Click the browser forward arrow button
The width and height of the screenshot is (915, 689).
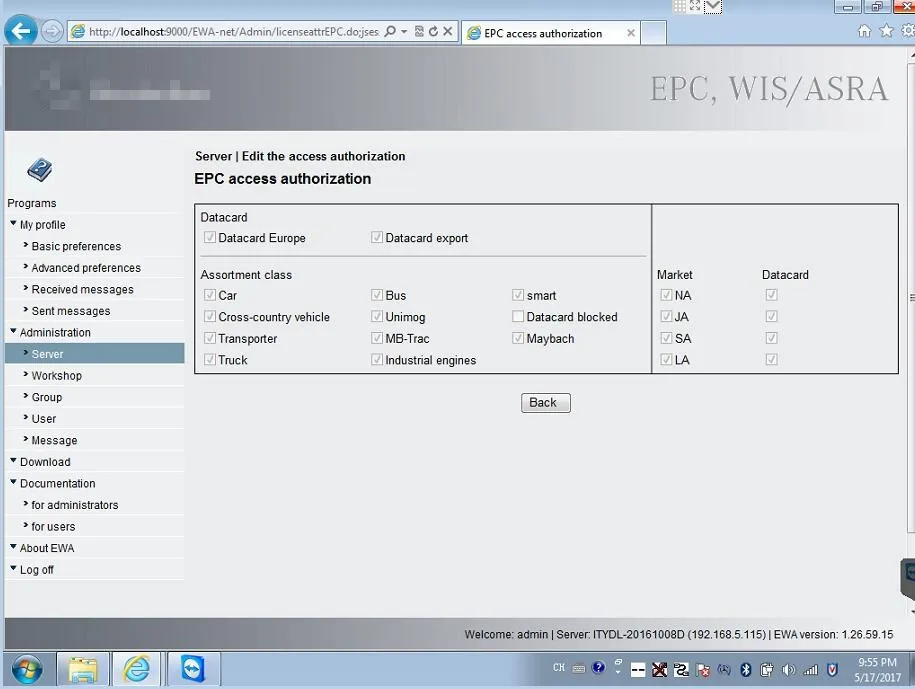pos(52,31)
